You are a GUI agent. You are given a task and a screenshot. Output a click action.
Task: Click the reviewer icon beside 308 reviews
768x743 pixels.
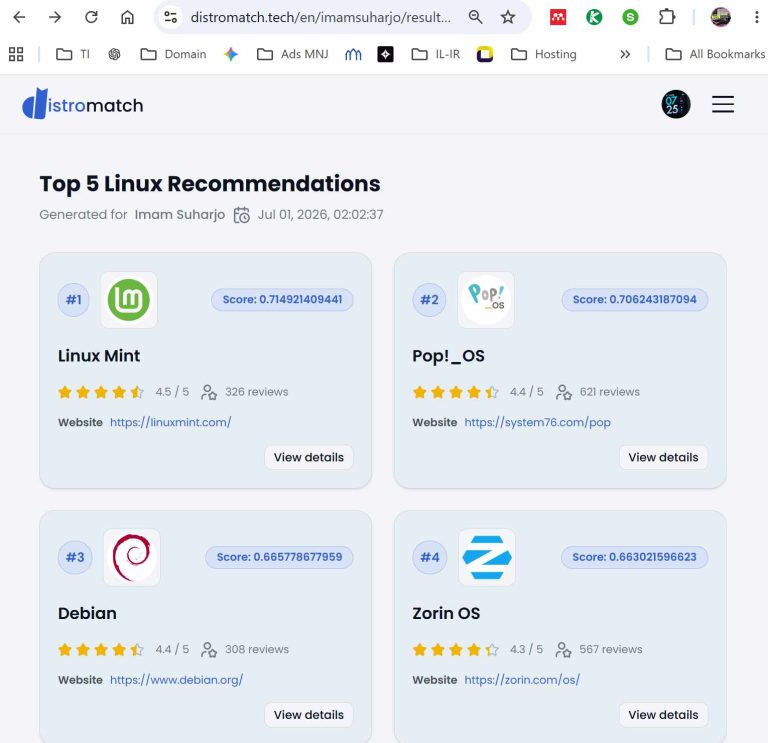point(209,649)
